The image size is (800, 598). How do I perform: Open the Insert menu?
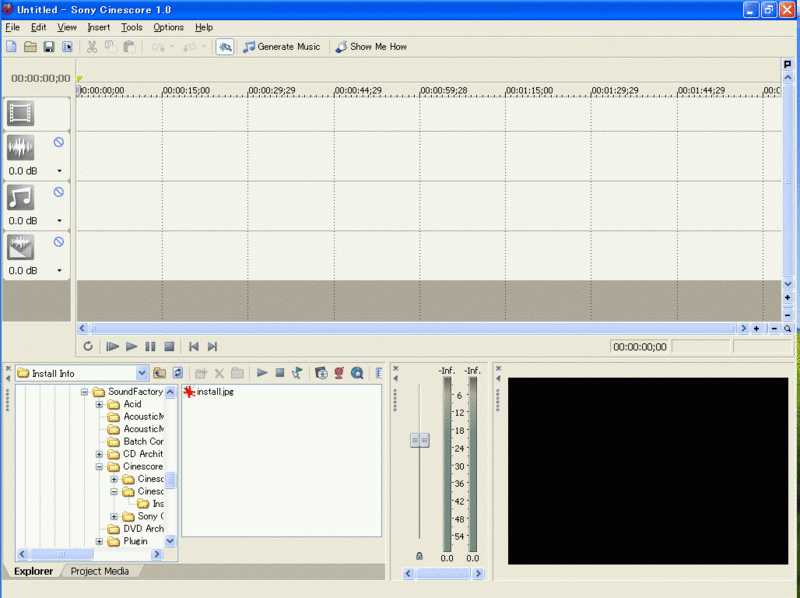coord(98,28)
